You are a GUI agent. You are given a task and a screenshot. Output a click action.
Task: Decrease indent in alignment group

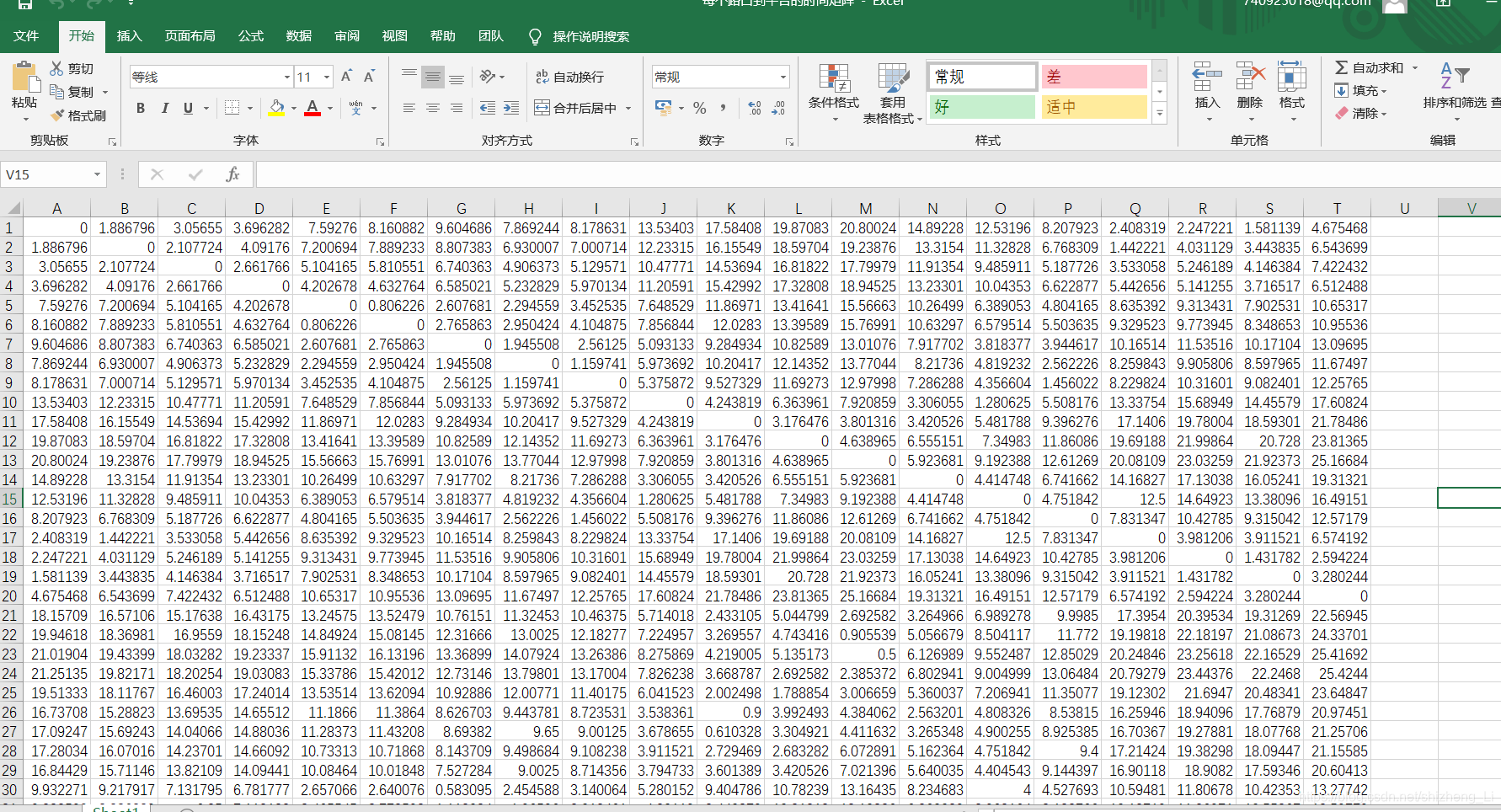(488, 108)
